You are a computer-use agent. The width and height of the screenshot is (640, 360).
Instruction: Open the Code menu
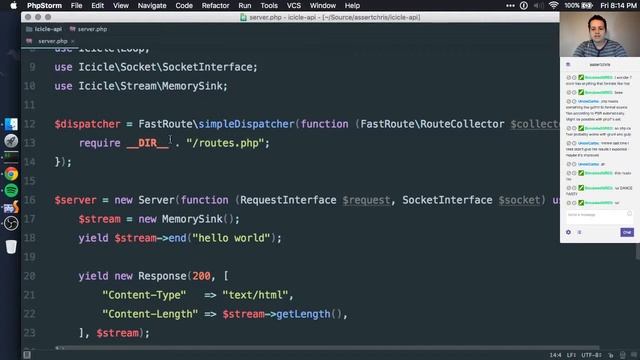click(x=184, y=6)
